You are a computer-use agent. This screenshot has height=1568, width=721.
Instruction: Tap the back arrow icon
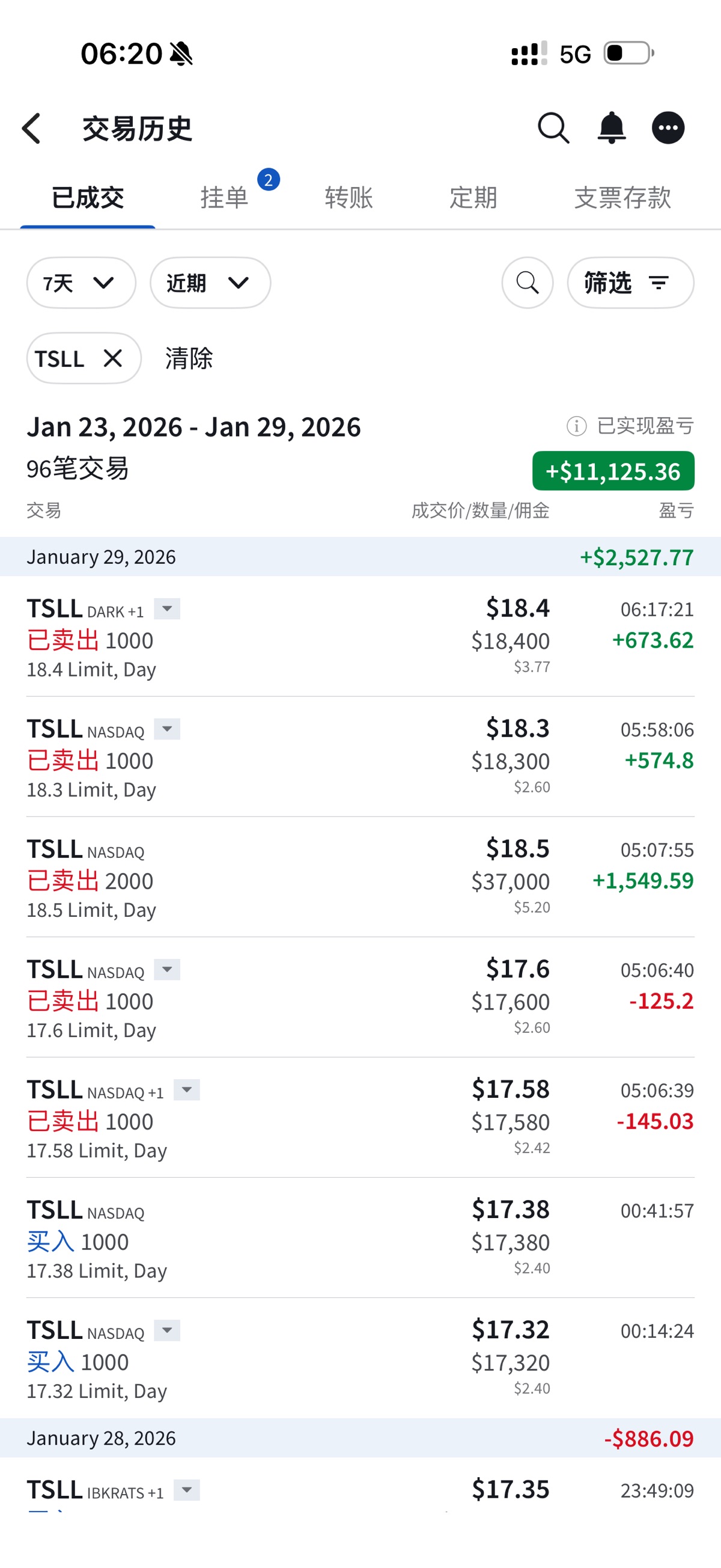tap(32, 129)
